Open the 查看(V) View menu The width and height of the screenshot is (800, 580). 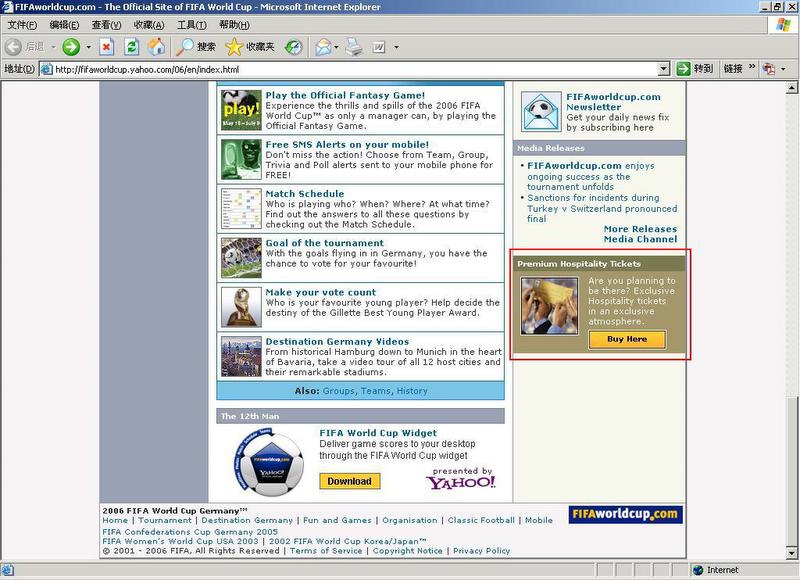click(x=106, y=25)
